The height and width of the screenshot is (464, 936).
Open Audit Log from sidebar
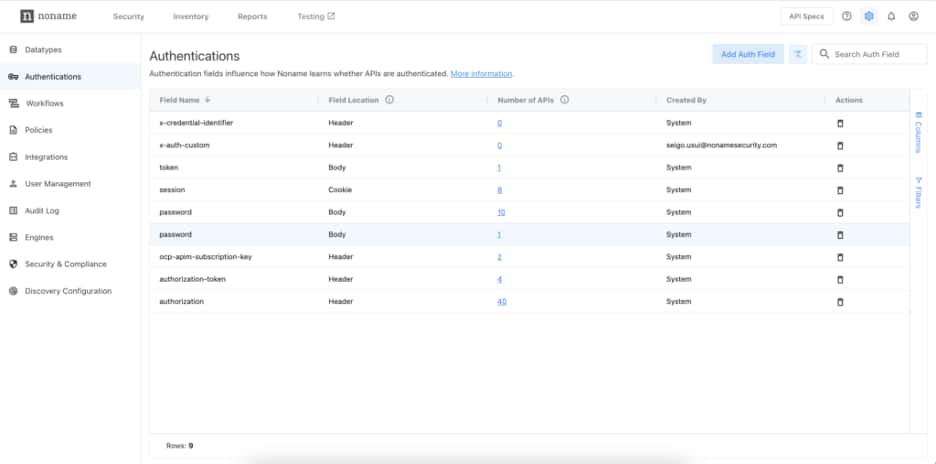pyautogui.click(x=42, y=211)
